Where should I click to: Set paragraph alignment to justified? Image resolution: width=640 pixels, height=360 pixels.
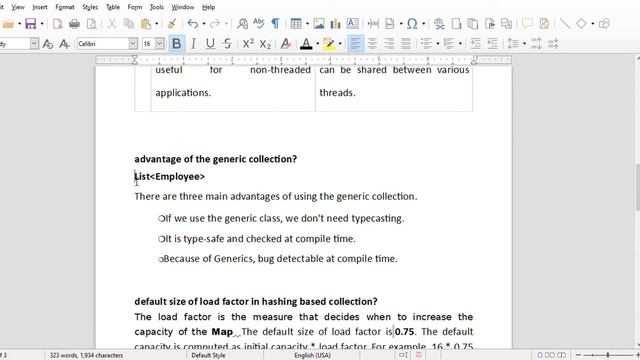(x=406, y=44)
